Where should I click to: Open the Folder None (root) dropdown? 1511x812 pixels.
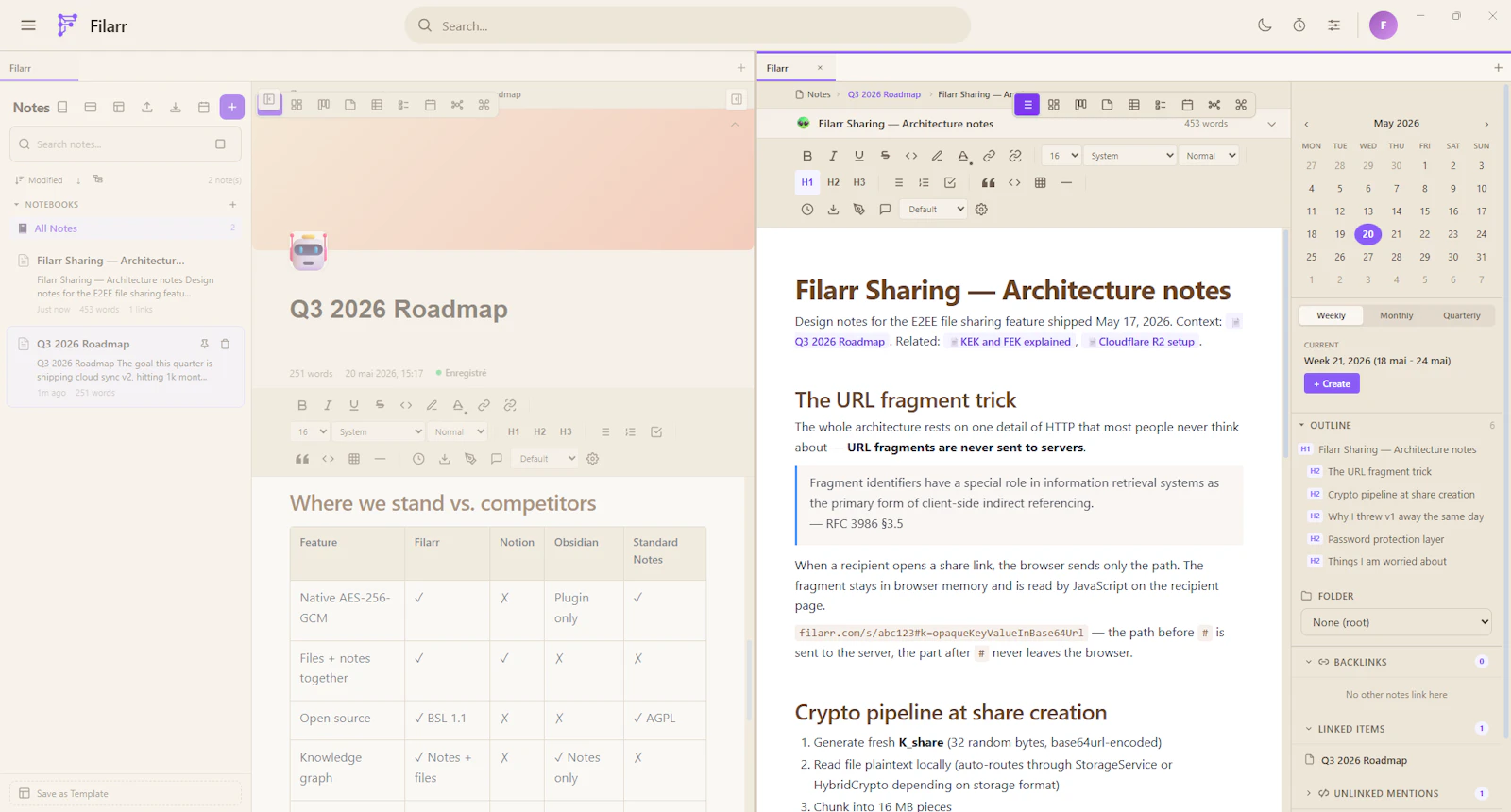1396,622
